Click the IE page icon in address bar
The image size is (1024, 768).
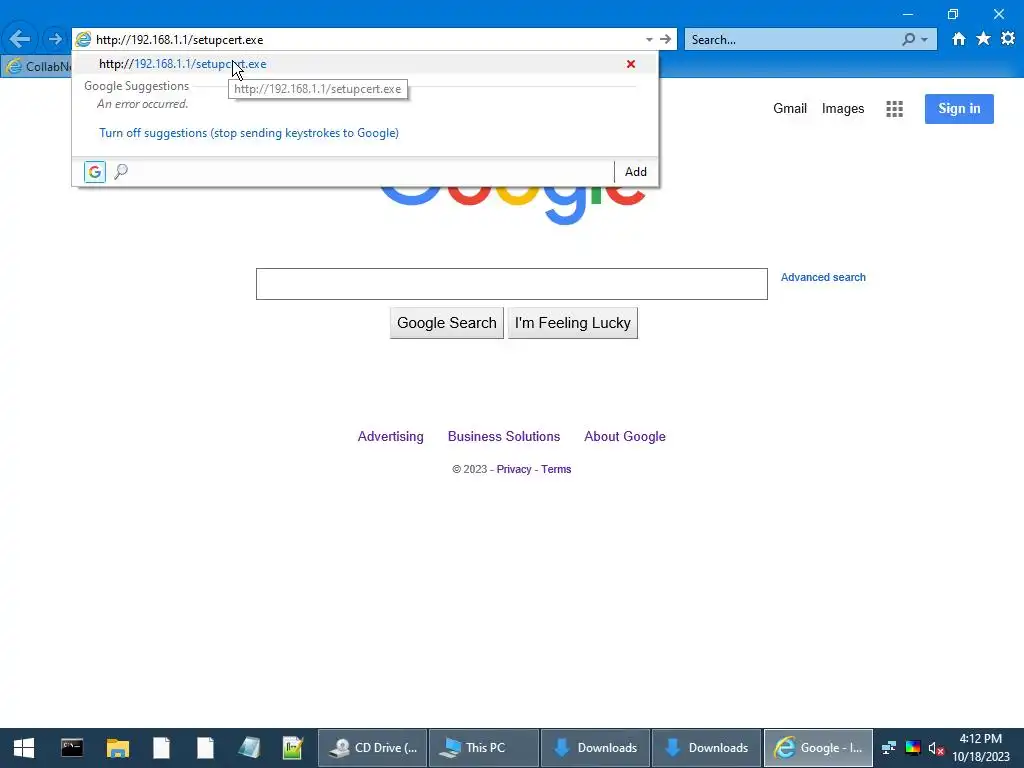83,39
